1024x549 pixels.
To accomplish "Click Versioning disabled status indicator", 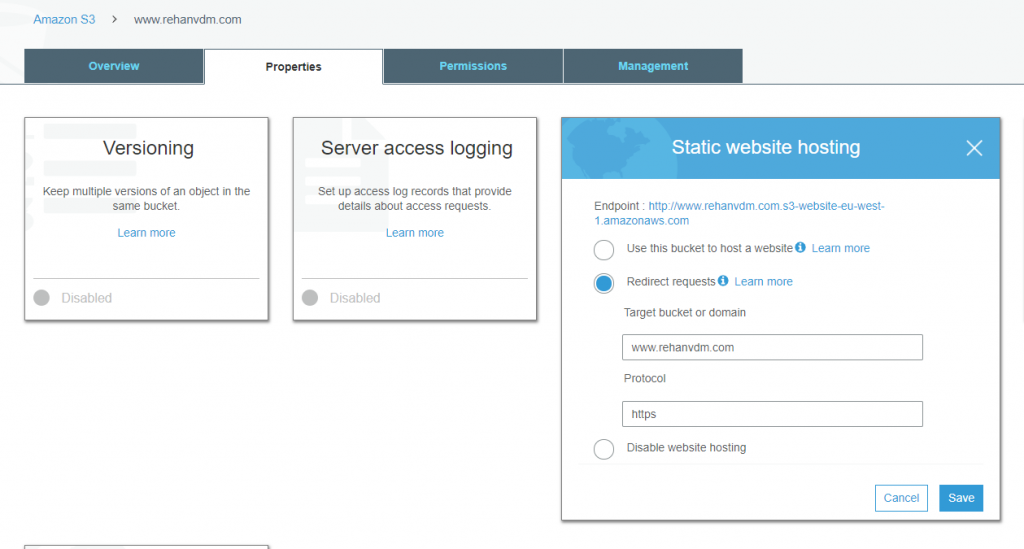I will [x=42, y=298].
